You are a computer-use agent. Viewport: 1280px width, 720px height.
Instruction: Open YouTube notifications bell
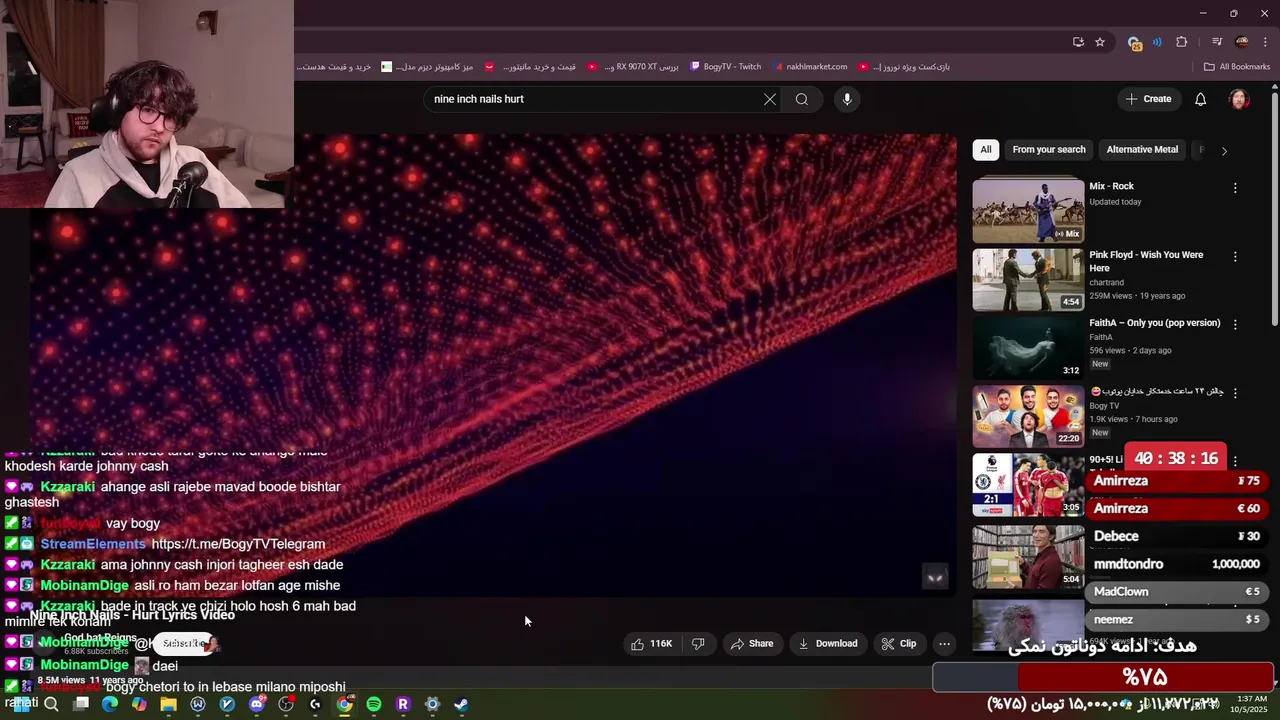tap(1200, 99)
